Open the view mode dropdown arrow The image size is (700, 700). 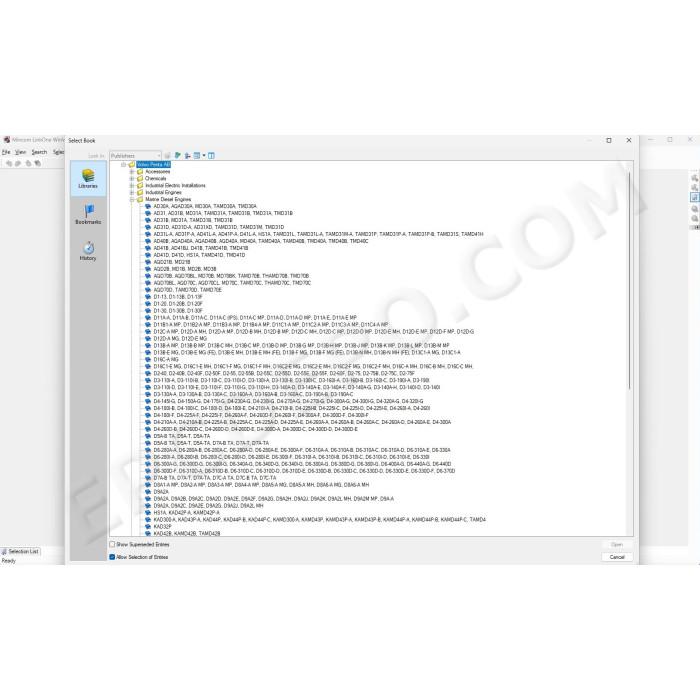tap(204, 155)
